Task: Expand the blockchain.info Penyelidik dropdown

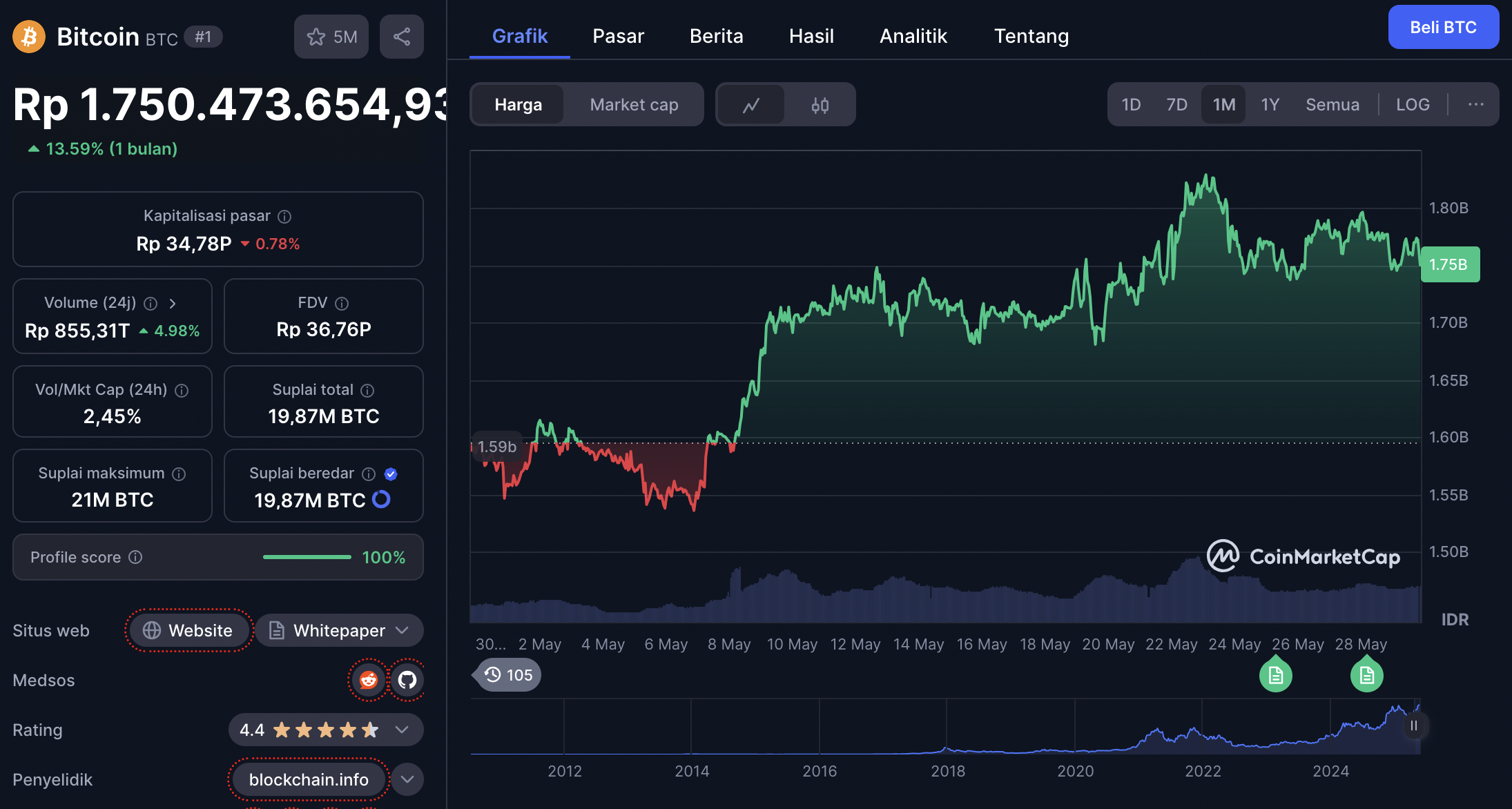Action: (x=407, y=779)
